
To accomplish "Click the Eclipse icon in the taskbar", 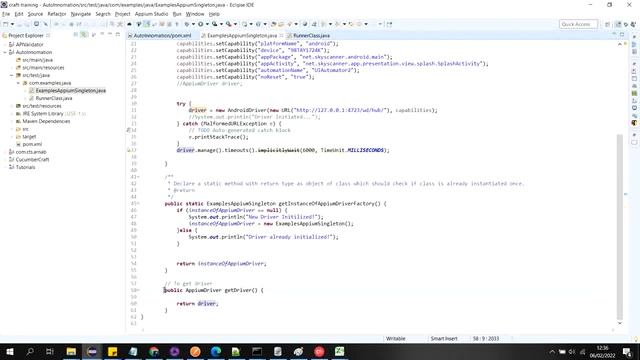I will [92, 351].
